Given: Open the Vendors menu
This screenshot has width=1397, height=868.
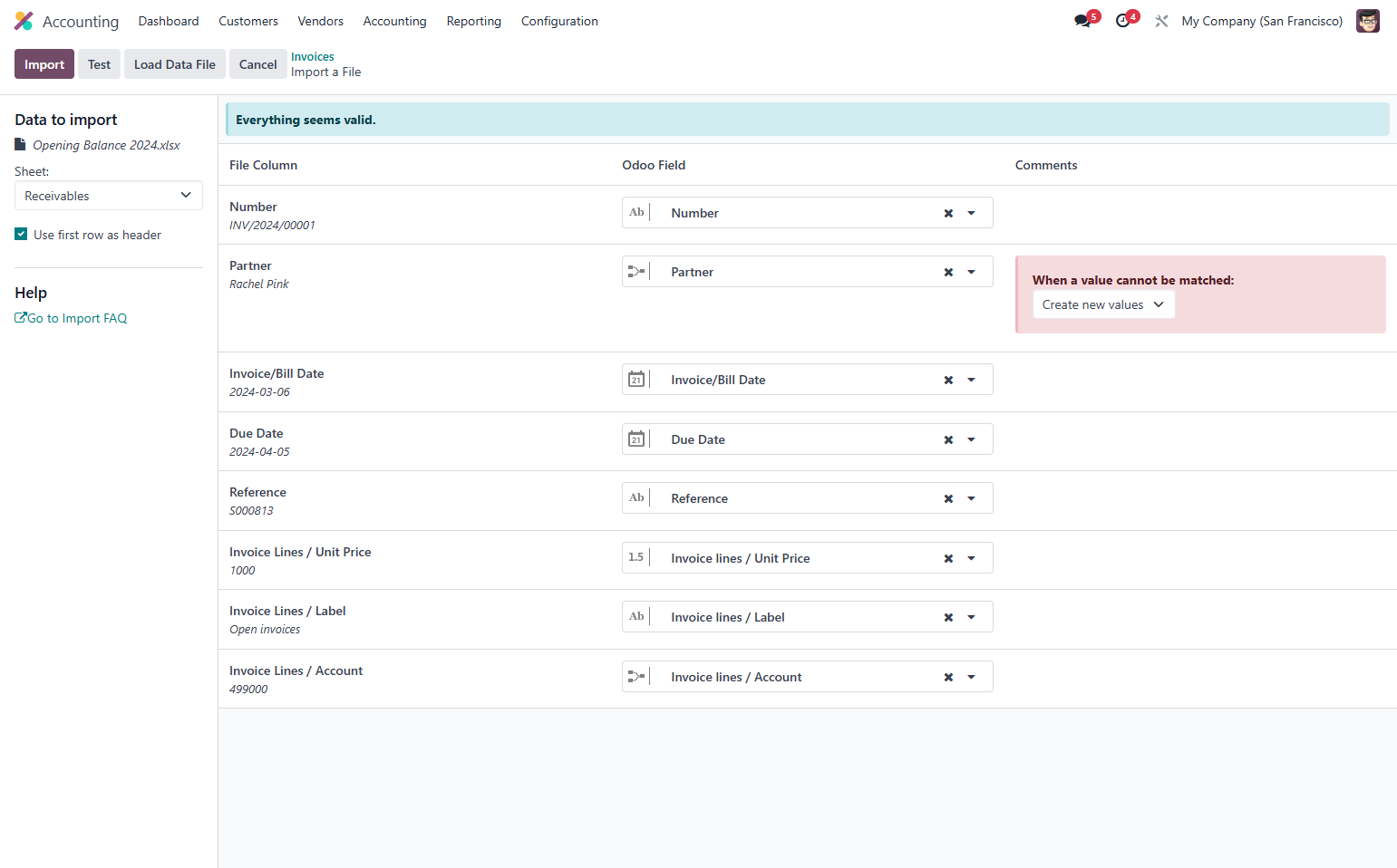Looking at the screenshot, I should pyautogui.click(x=321, y=21).
